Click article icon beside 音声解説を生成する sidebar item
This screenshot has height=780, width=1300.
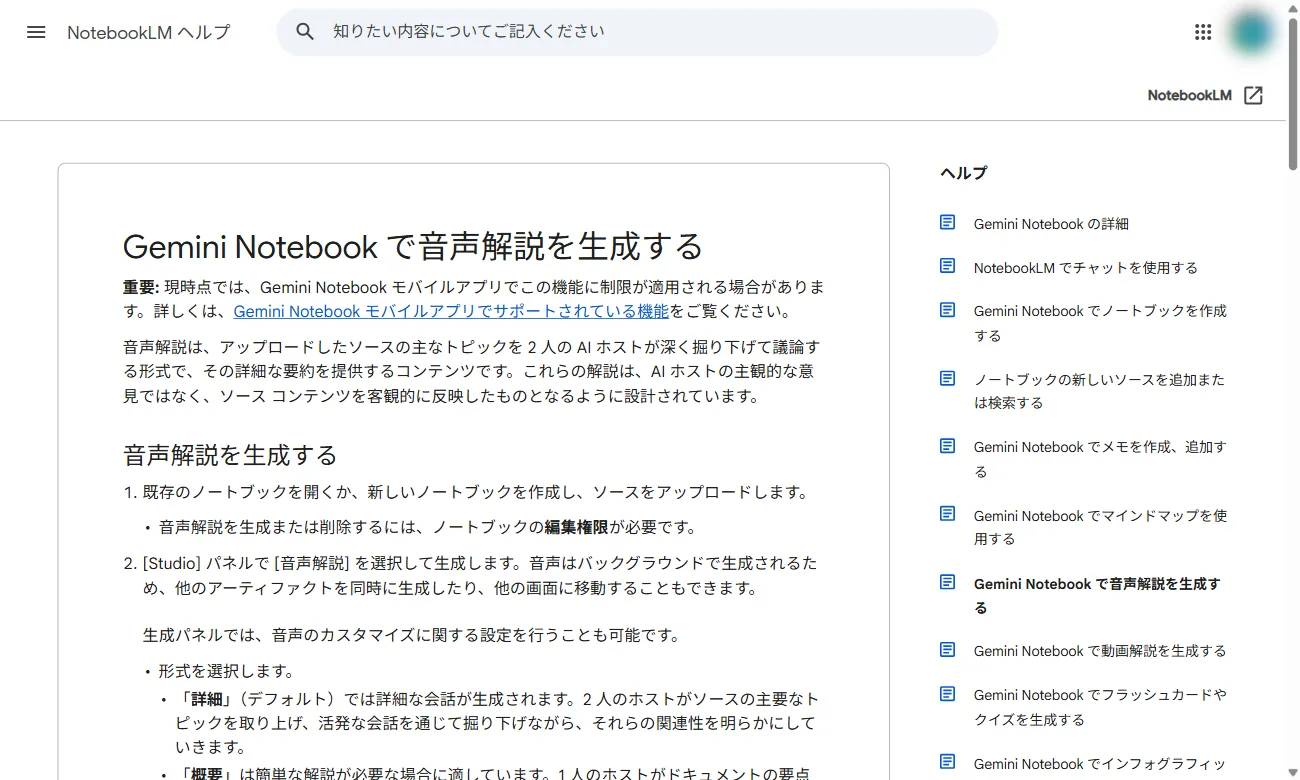[947, 582]
